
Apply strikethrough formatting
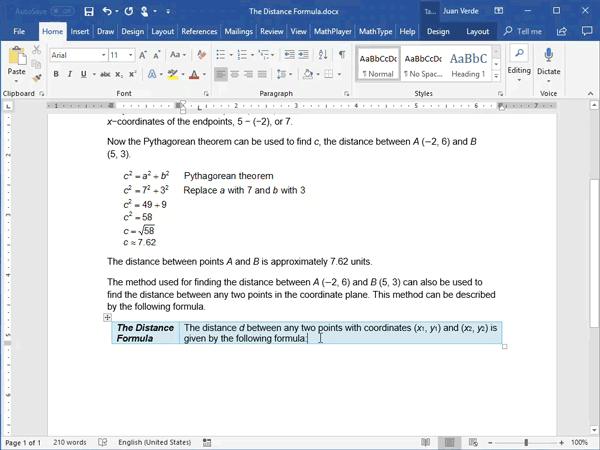(x=105, y=74)
